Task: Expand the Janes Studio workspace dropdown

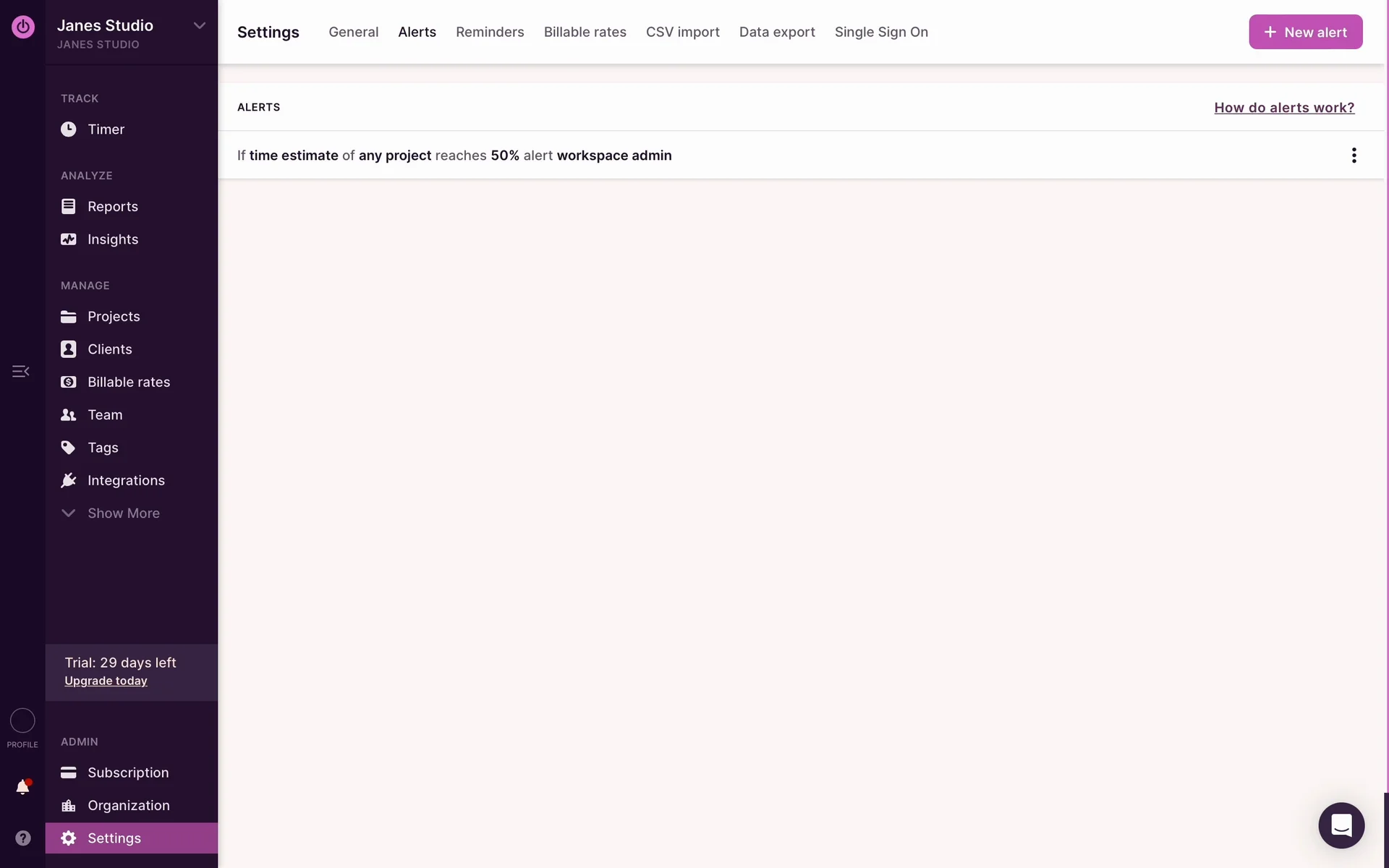Action: point(199,26)
